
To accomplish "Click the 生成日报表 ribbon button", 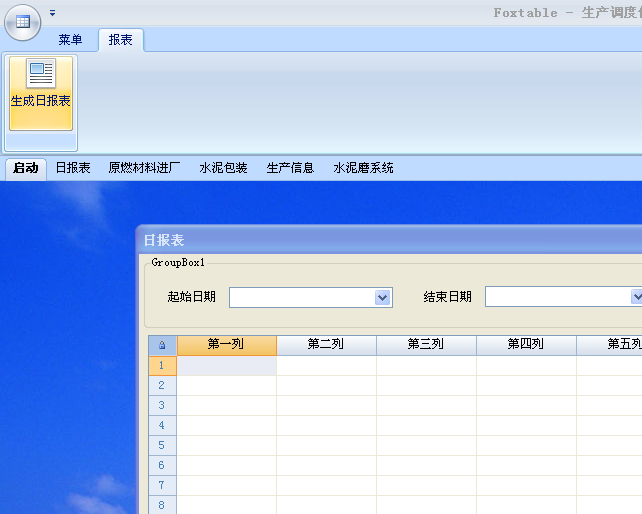I will pyautogui.click(x=41, y=93).
